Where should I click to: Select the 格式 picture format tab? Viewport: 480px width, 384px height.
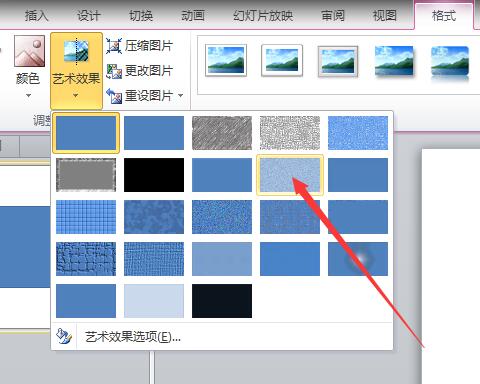(x=444, y=16)
